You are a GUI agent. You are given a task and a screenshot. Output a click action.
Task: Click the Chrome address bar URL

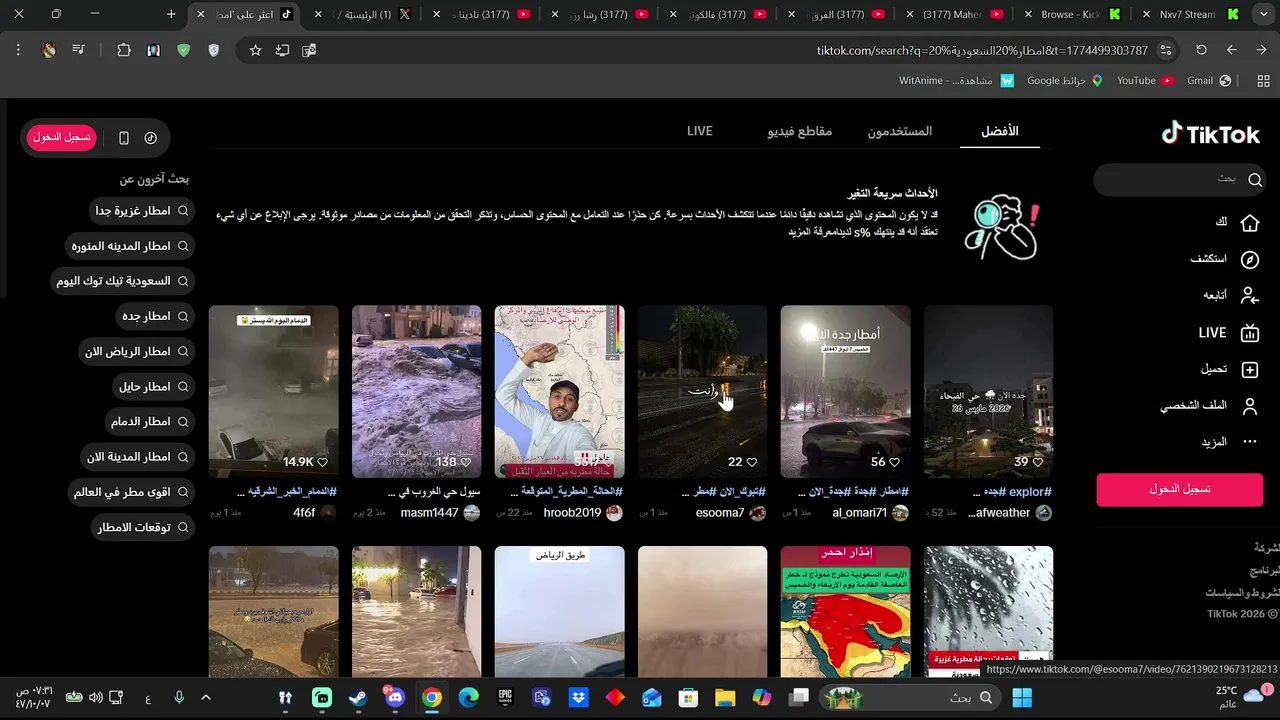[982, 50]
